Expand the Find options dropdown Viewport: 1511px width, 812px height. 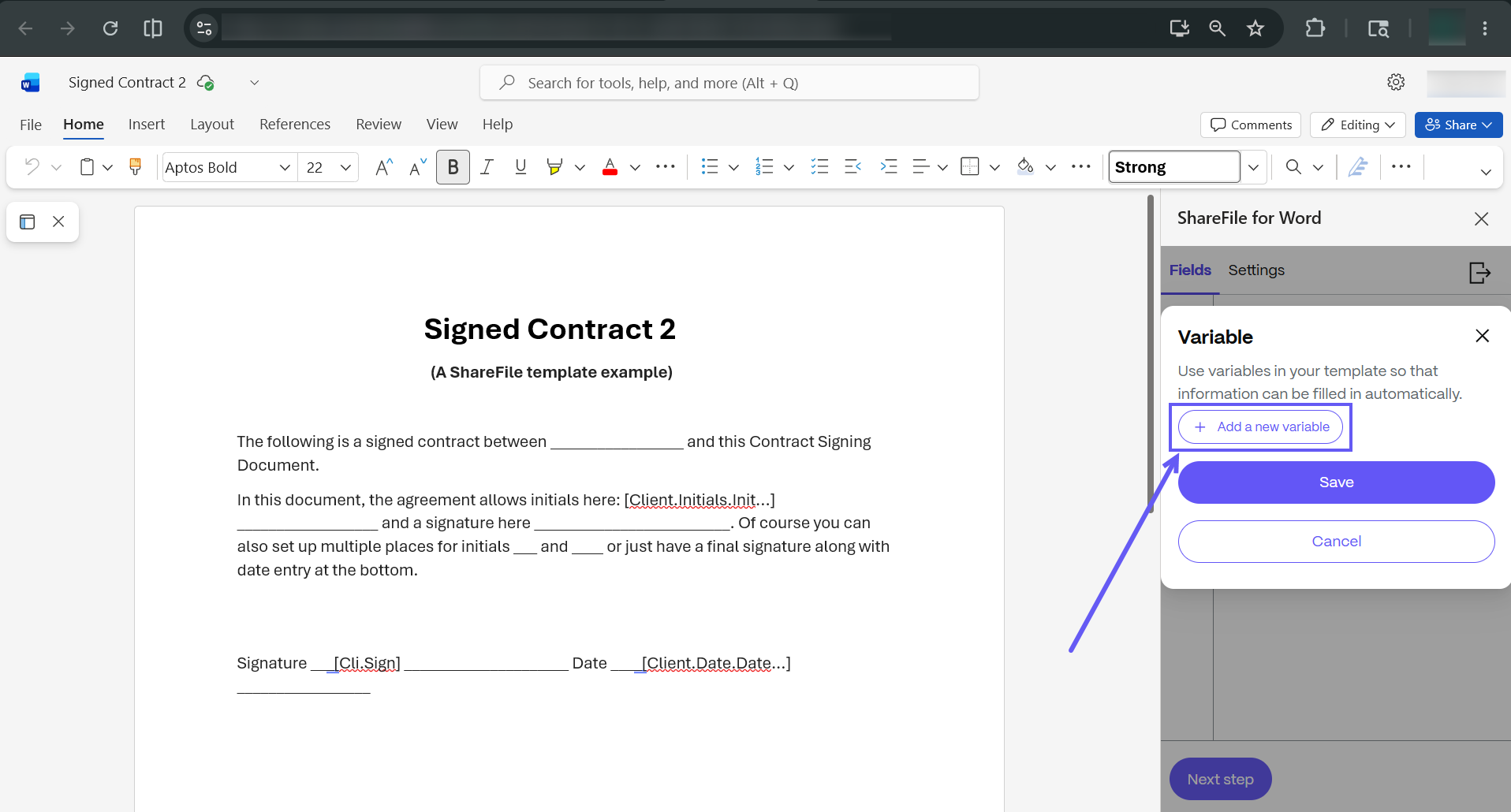click(1318, 167)
